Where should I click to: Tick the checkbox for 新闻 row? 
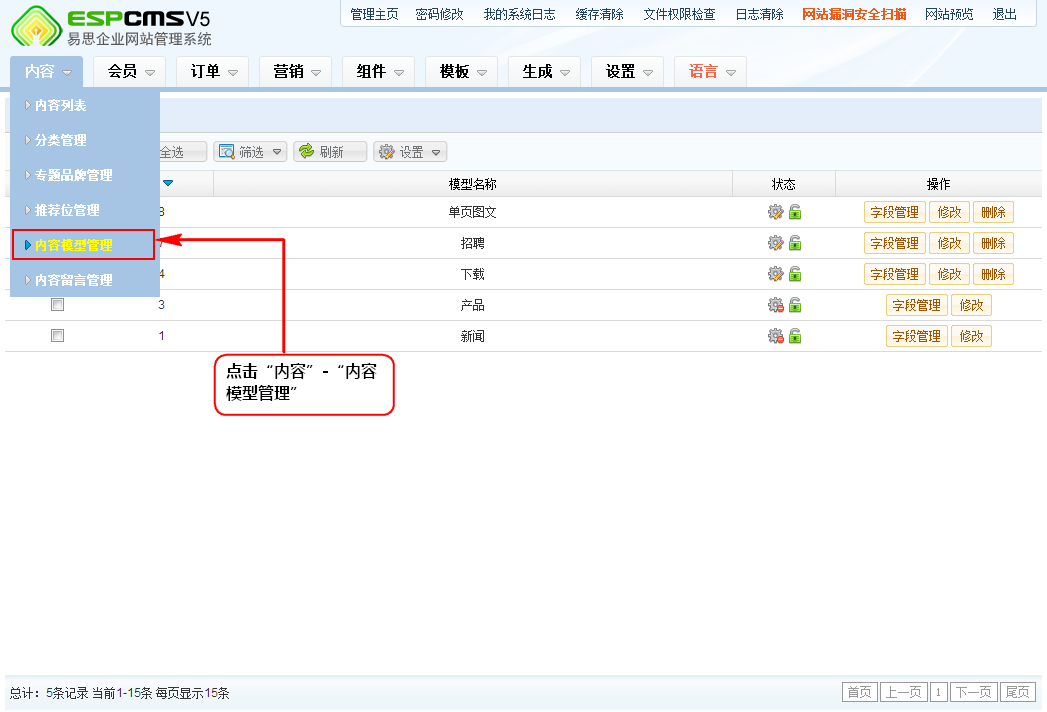coord(57,335)
